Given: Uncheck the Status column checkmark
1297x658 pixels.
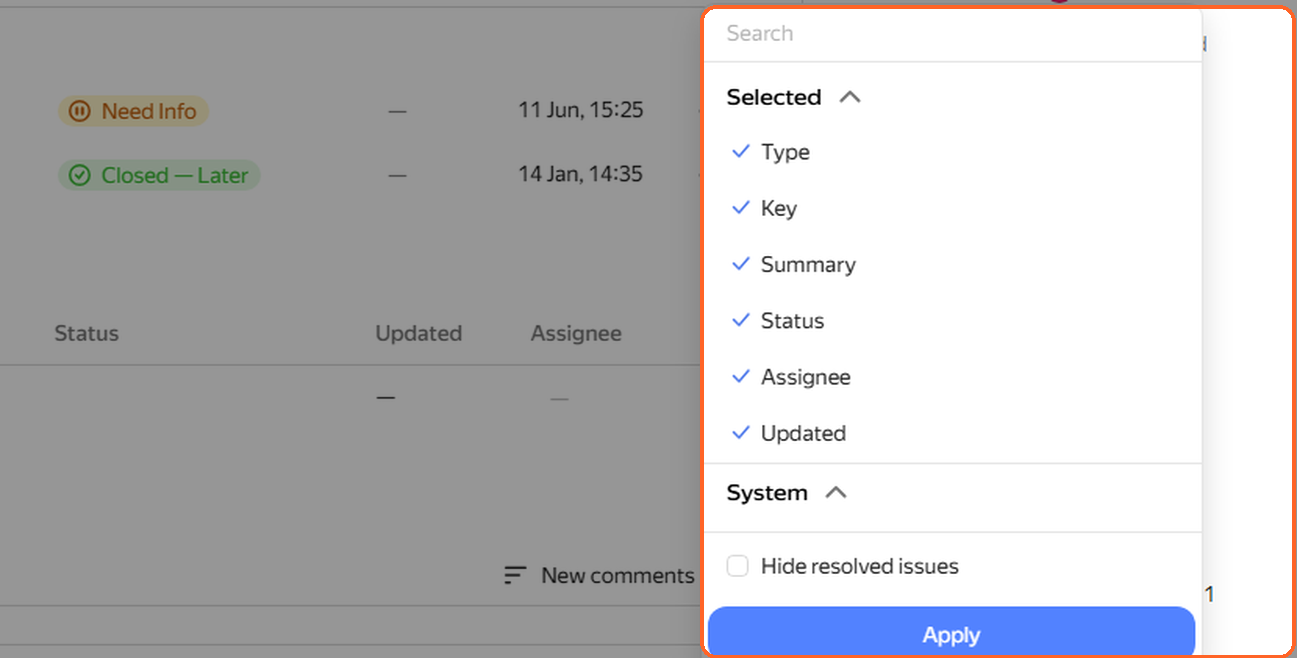Looking at the screenshot, I should (x=740, y=320).
